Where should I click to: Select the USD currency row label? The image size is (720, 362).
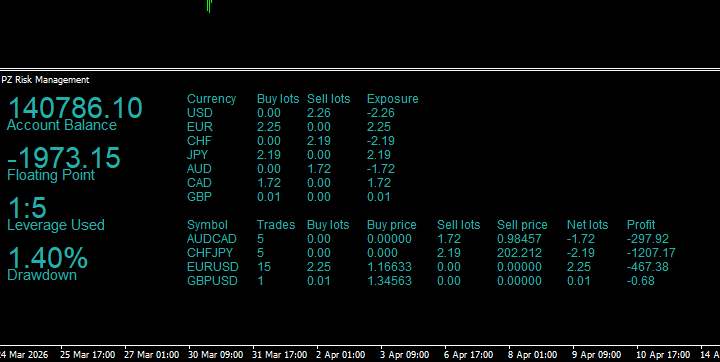coord(200,113)
